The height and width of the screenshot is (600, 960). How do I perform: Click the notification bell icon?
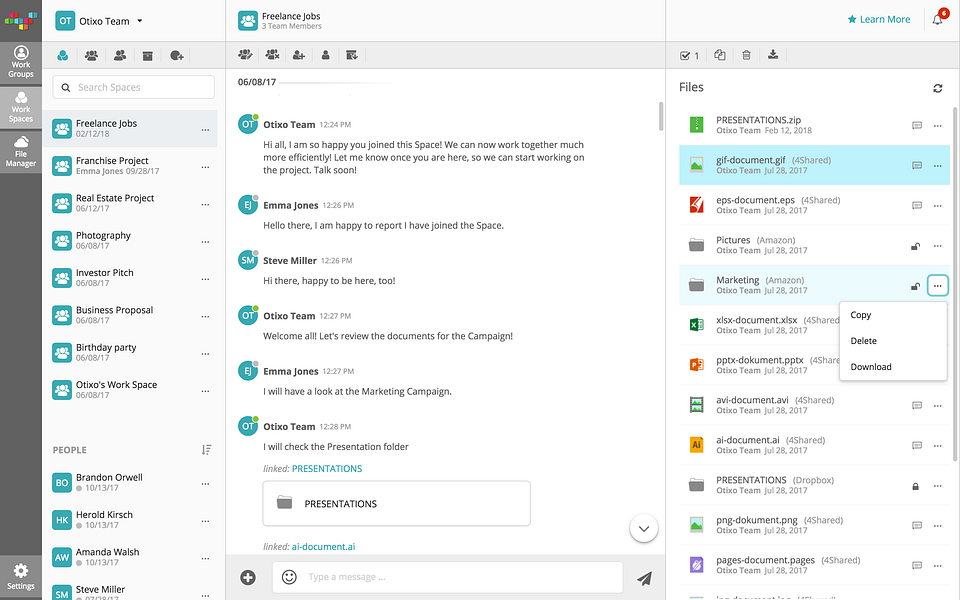(x=937, y=20)
